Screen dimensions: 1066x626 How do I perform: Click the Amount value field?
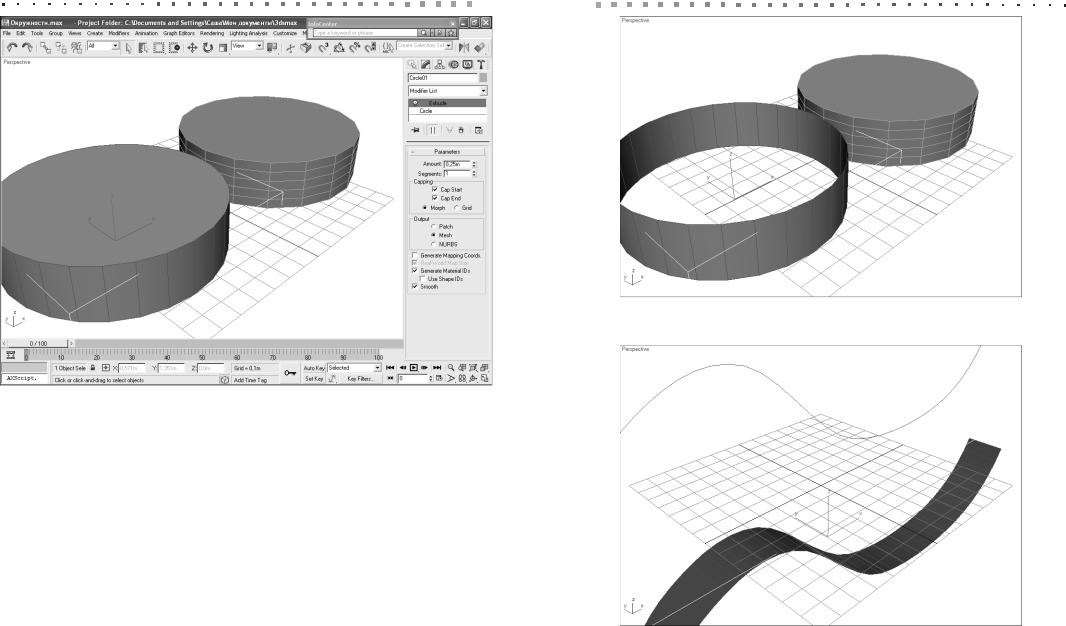click(456, 164)
